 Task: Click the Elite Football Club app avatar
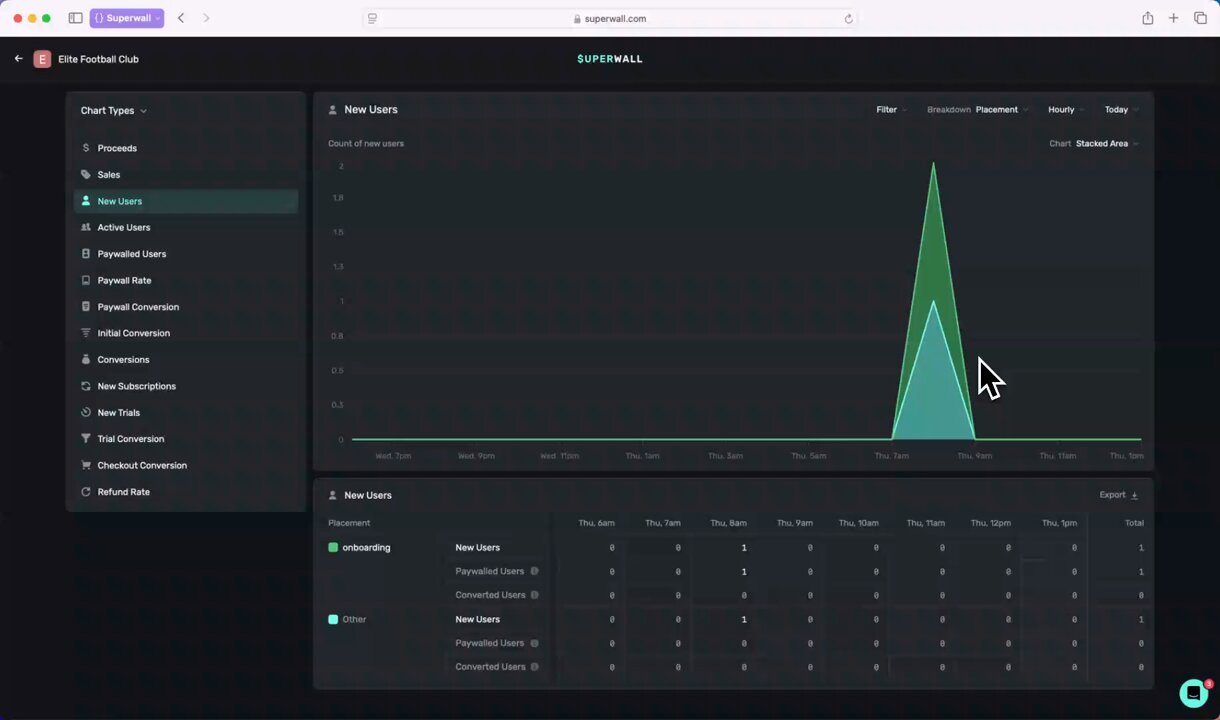[42, 59]
